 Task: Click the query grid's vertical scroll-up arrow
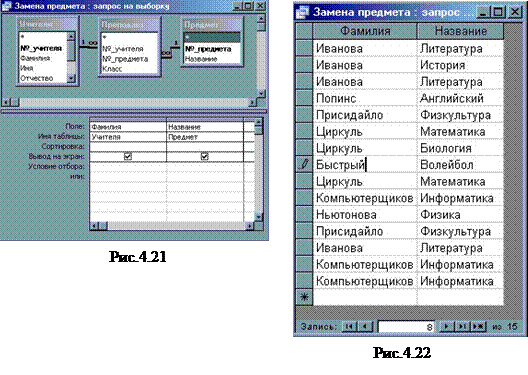click(259, 122)
